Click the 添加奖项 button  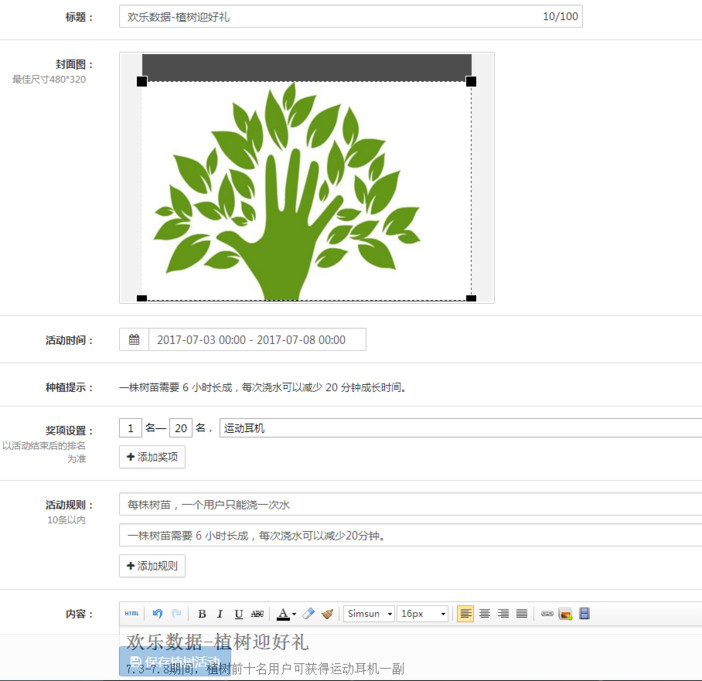[x=152, y=457]
